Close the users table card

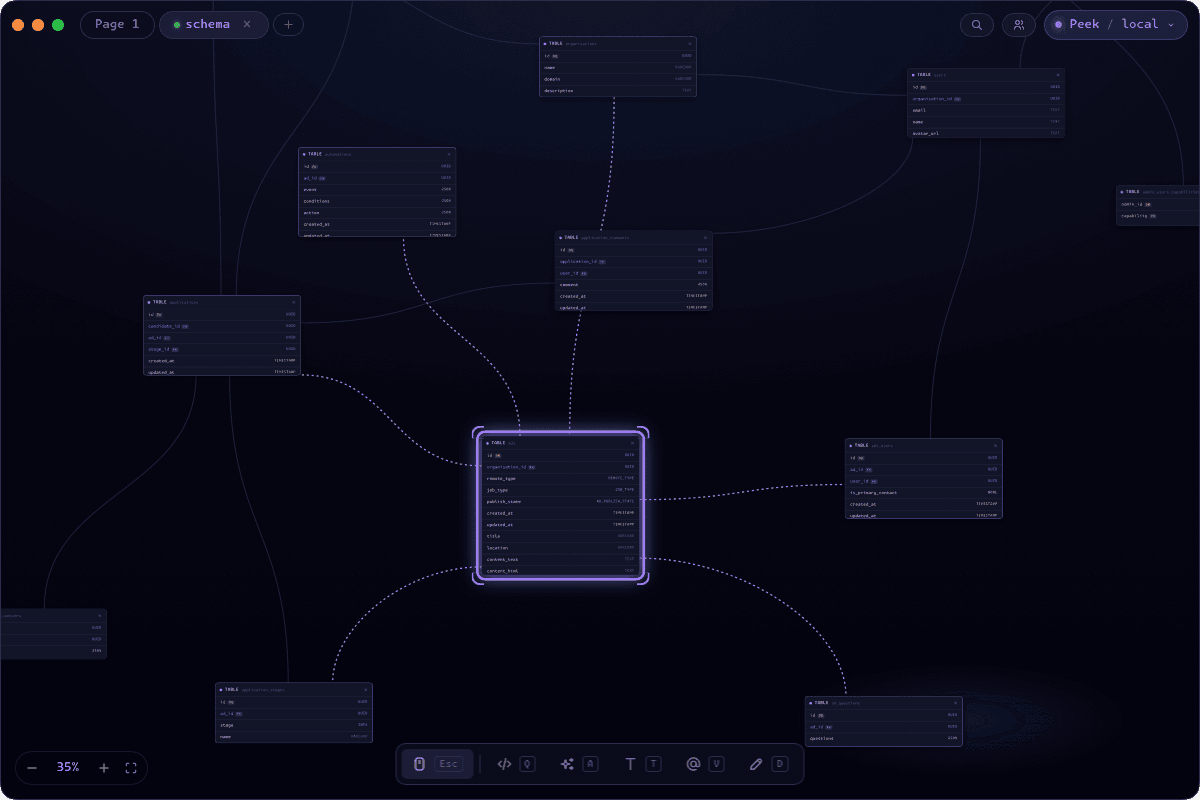point(1057,74)
